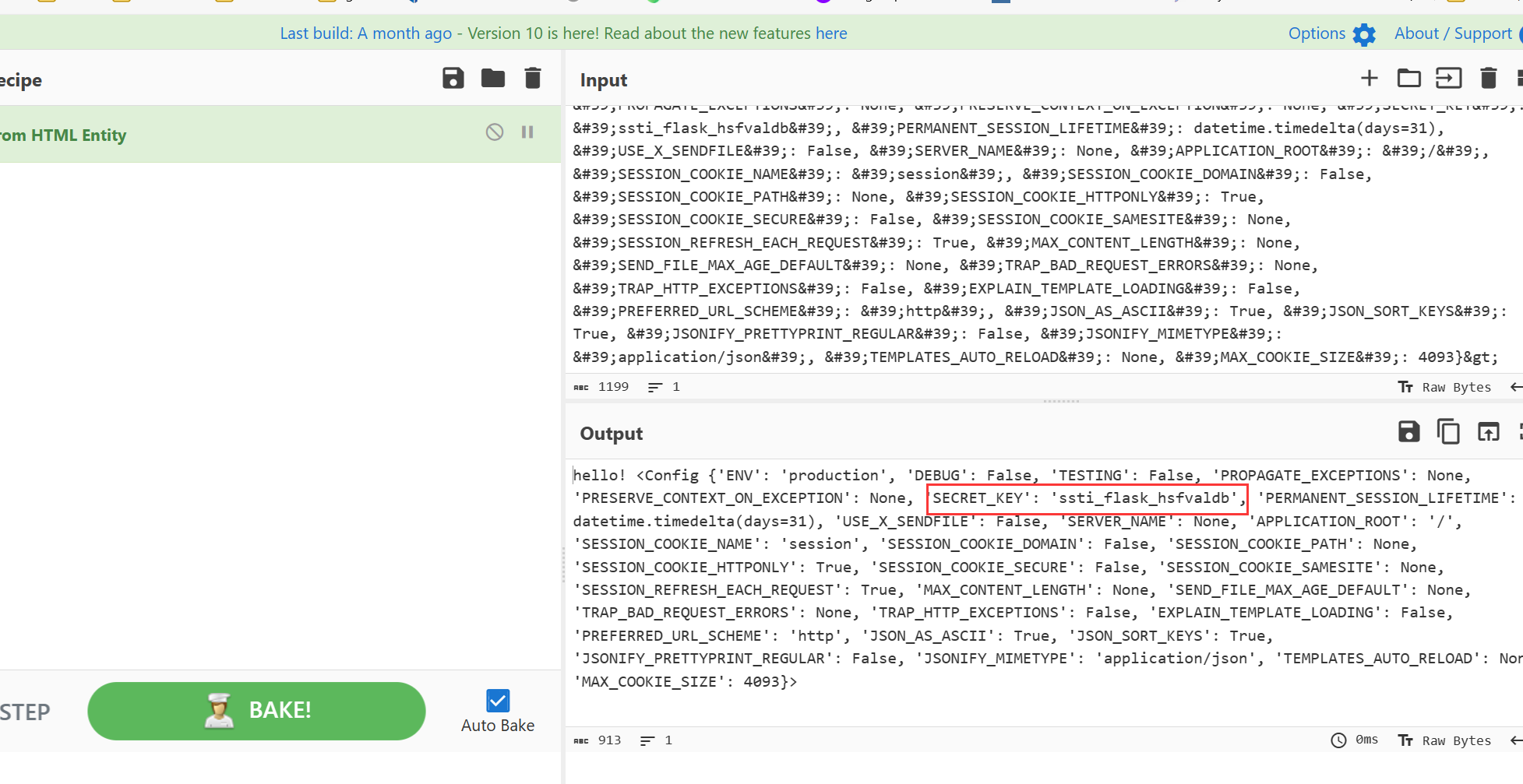Set breakpoint on From HTML Entity operation

point(527,132)
